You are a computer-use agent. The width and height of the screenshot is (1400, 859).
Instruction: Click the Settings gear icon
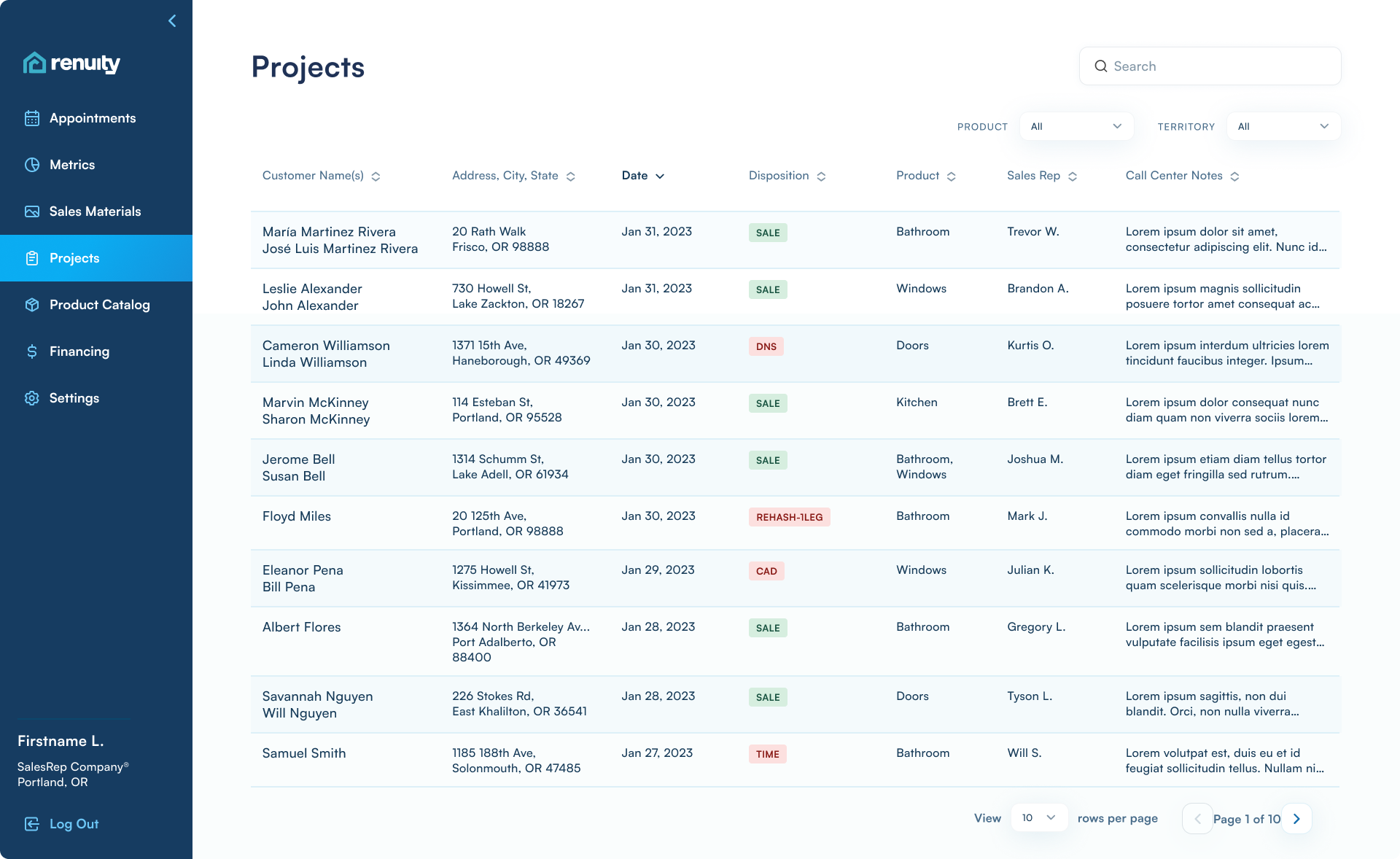pos(32,398)
